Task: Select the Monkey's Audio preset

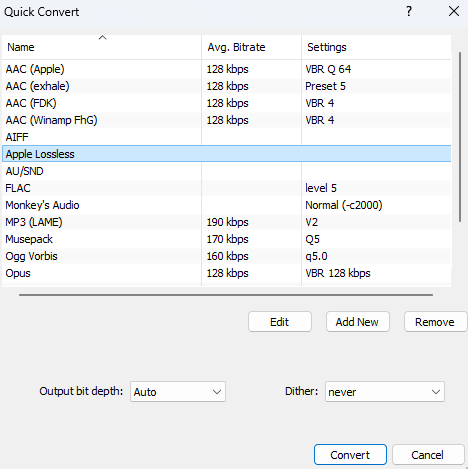Action: click(227, 205)
